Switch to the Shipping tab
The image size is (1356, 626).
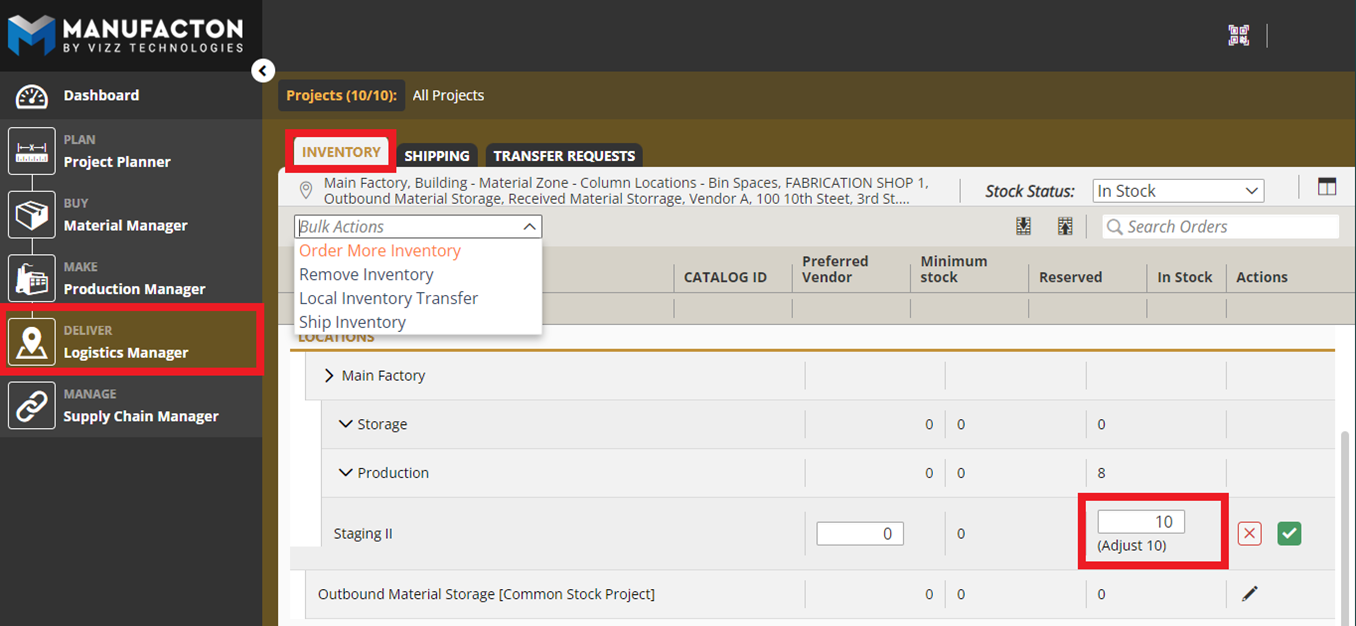point(437,156)
